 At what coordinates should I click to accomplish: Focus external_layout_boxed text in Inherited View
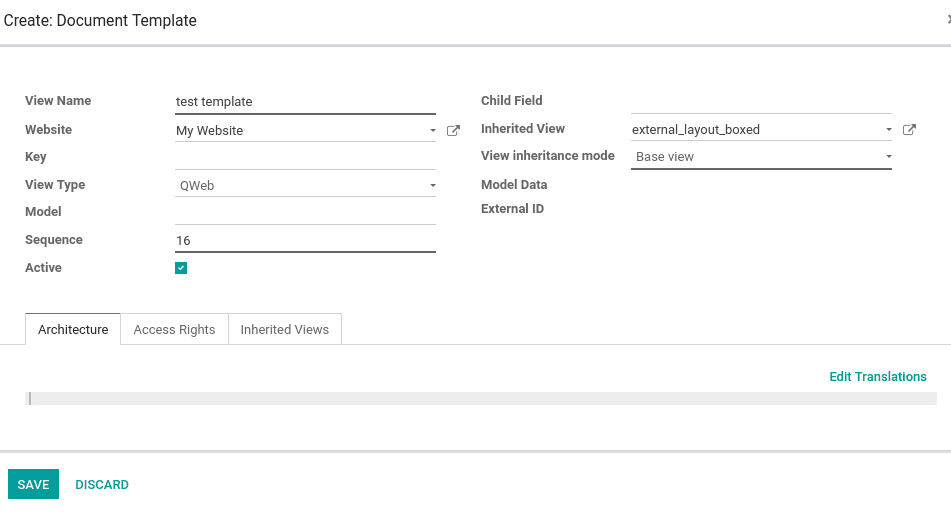(696, 129)
